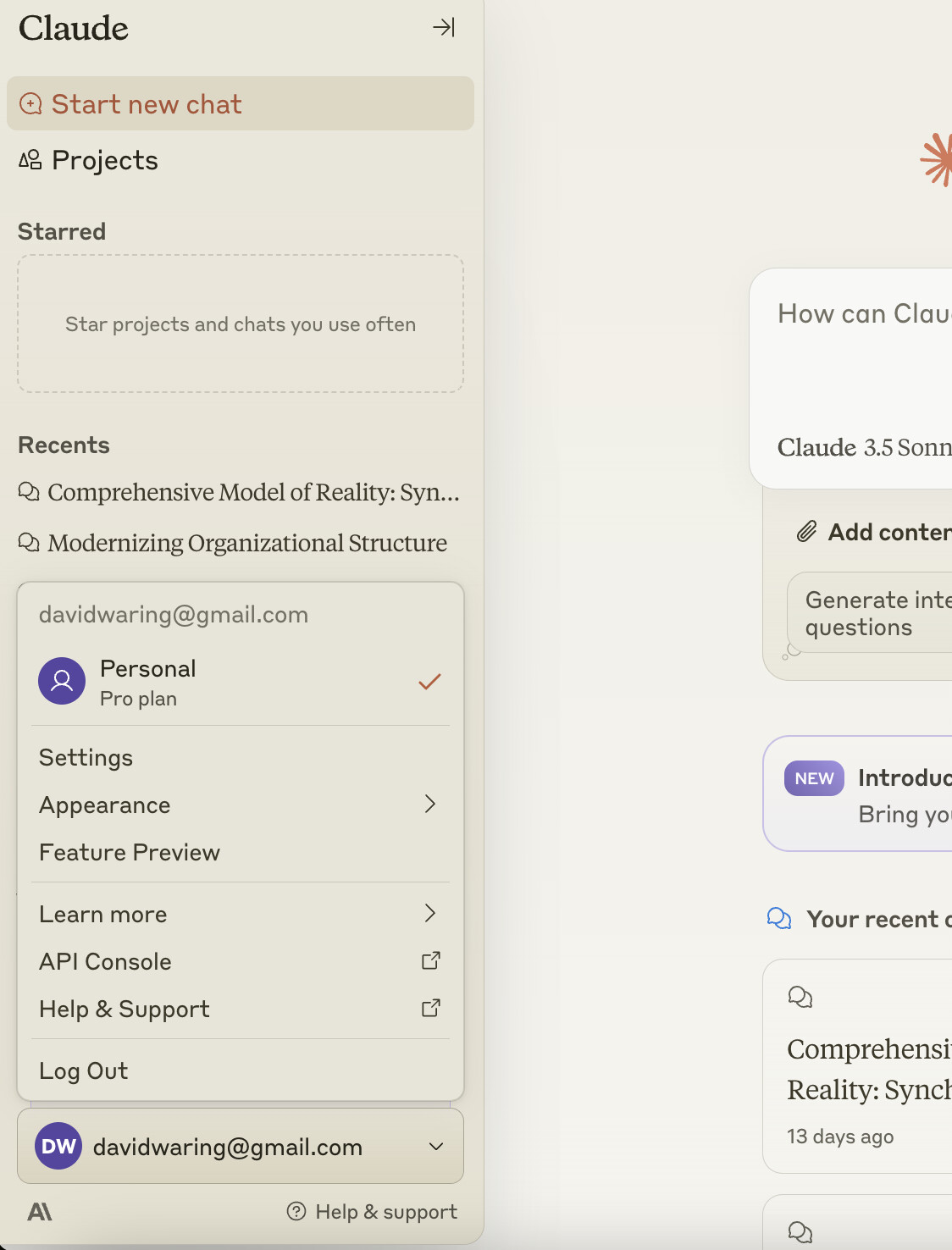Start new chat
Viewport: 952px width, 1250px height.
click(241, 103)
